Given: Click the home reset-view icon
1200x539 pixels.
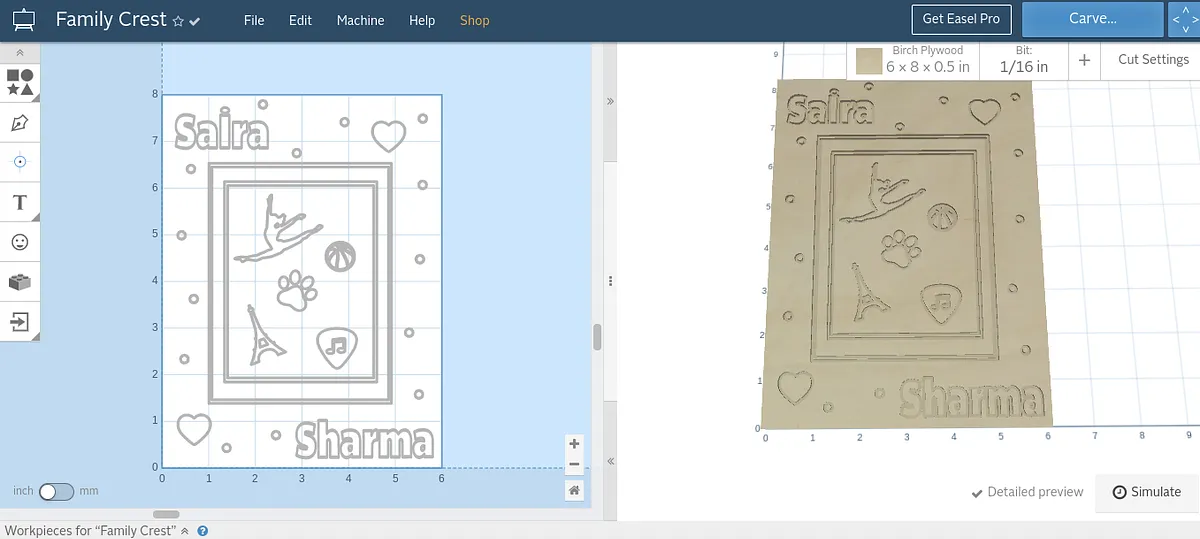Looking at the screenshot, I should point(574,490).
